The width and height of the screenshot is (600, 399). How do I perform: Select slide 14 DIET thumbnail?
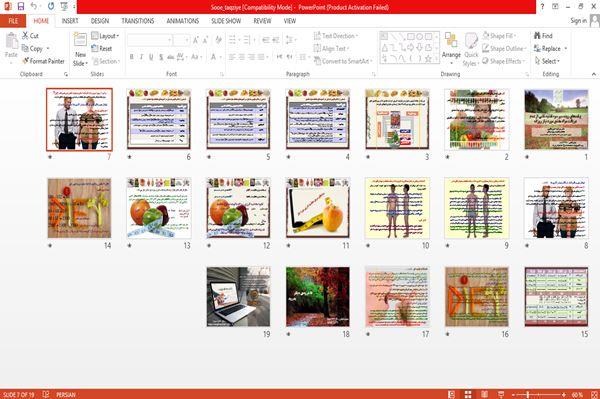click(79, 208)
